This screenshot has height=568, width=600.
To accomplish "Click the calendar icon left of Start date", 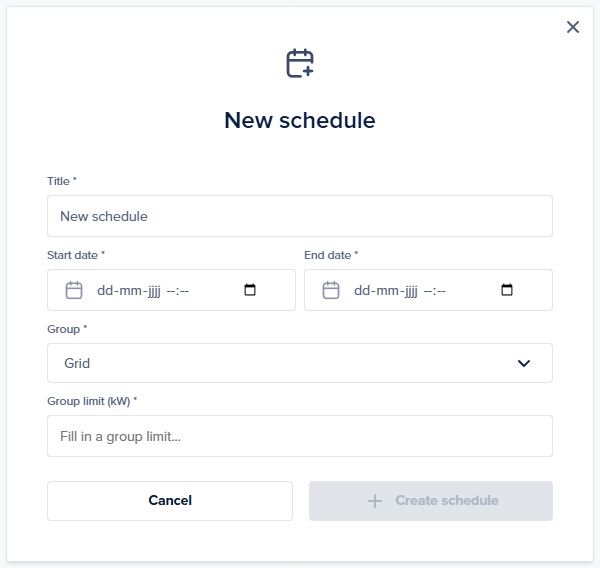I will pyautogui.click(x=74, y=290).
